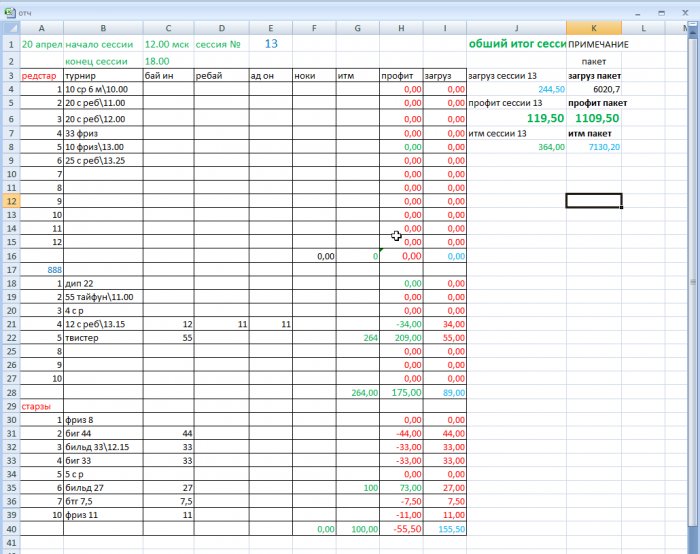This screenshot has width=700, height=554.
Task: Click the 73,00 profit cell
Action: point(401,488)
